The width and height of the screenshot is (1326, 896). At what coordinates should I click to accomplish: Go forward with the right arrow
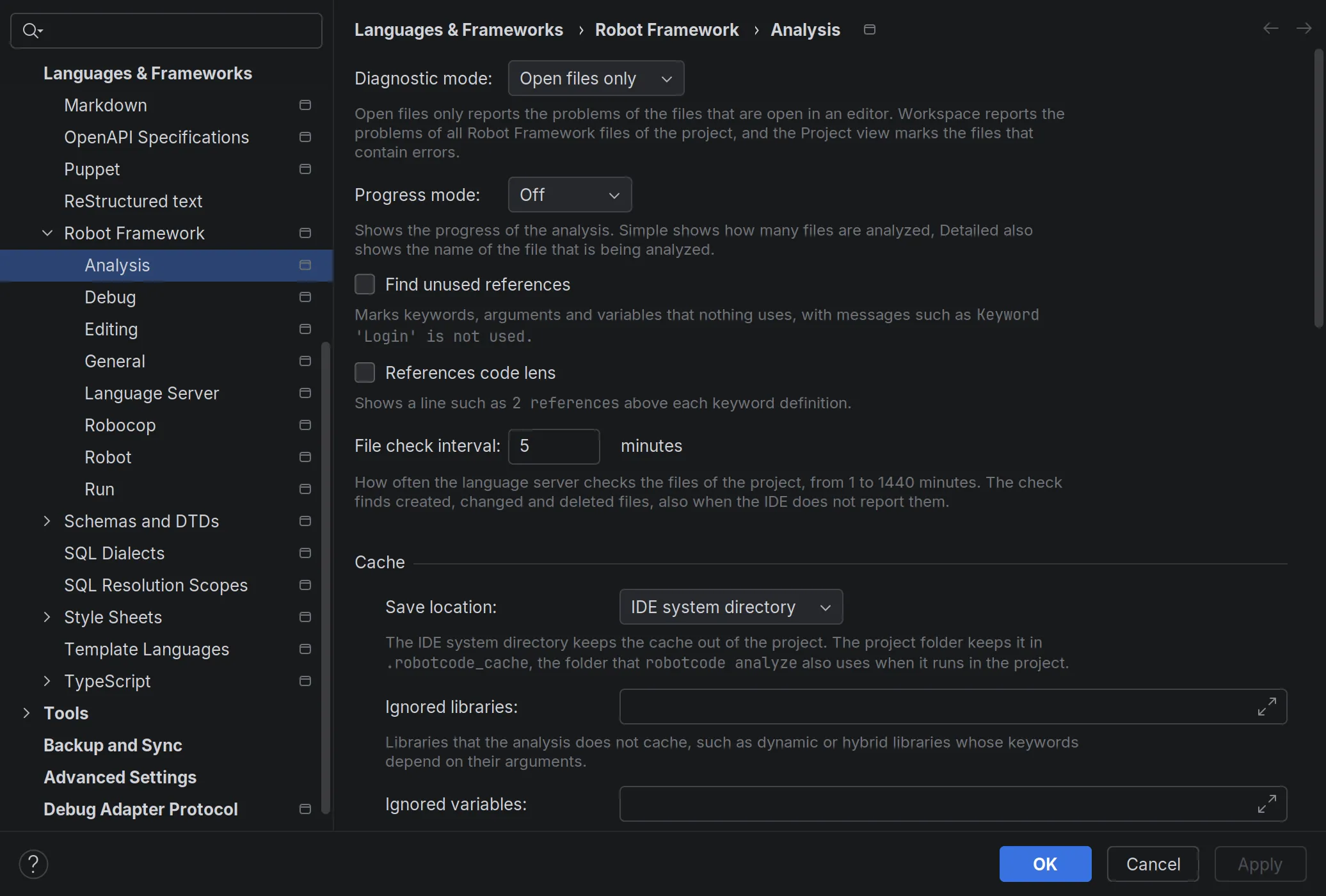pos(1304,29)
